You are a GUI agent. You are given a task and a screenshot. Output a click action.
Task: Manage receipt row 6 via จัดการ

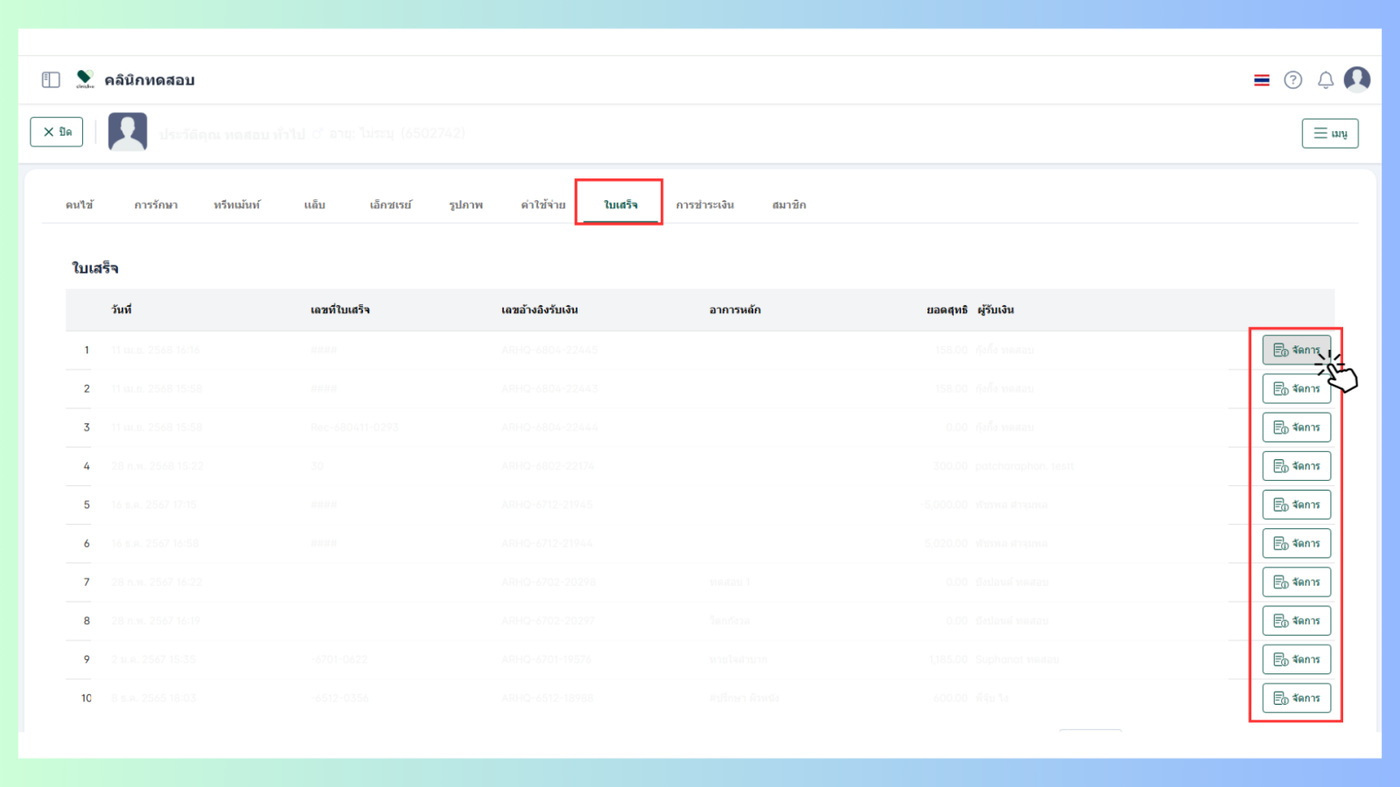(1296, 543)
